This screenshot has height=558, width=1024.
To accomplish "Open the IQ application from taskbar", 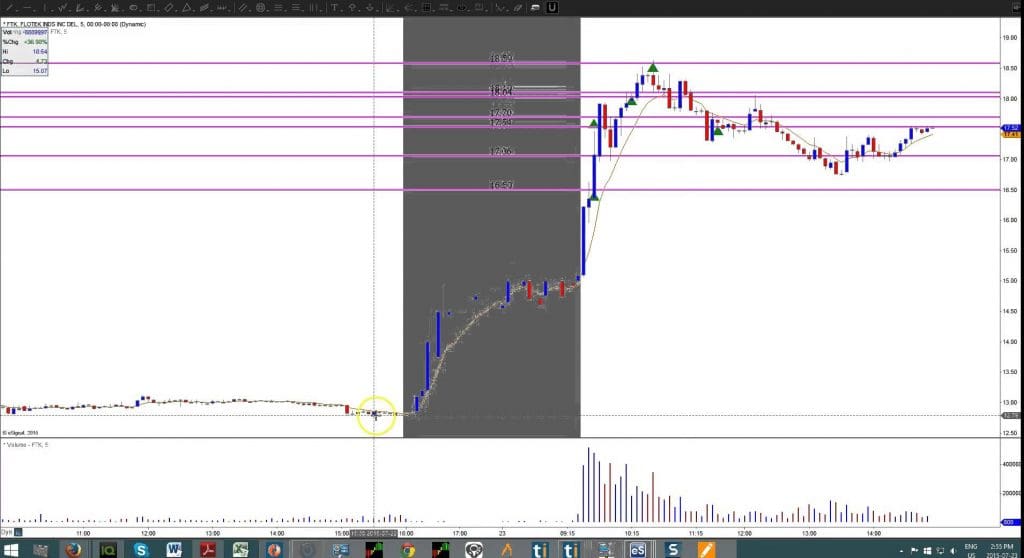I will point(108,550).
